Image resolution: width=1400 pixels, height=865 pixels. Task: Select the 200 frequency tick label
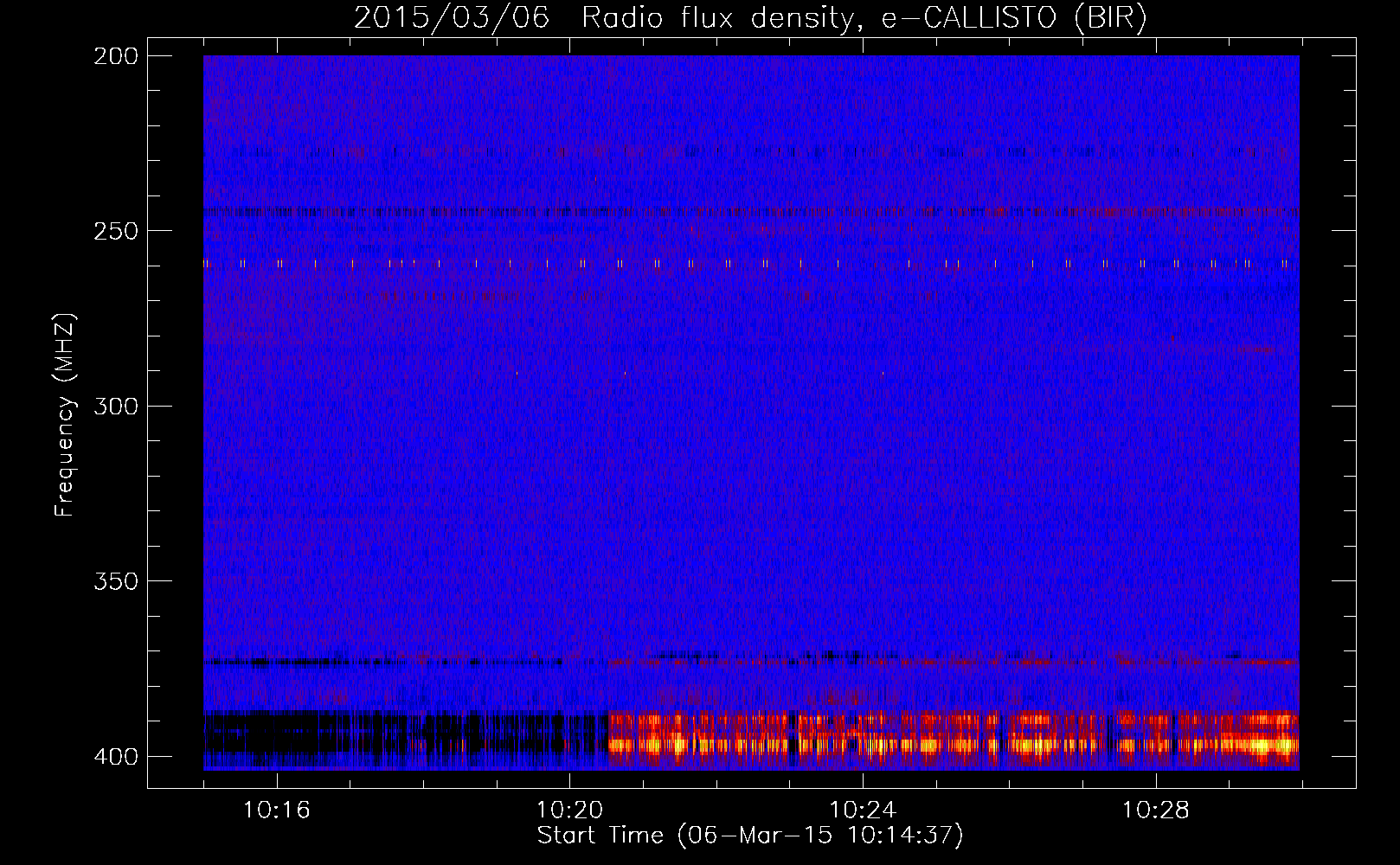pos(116,56)
